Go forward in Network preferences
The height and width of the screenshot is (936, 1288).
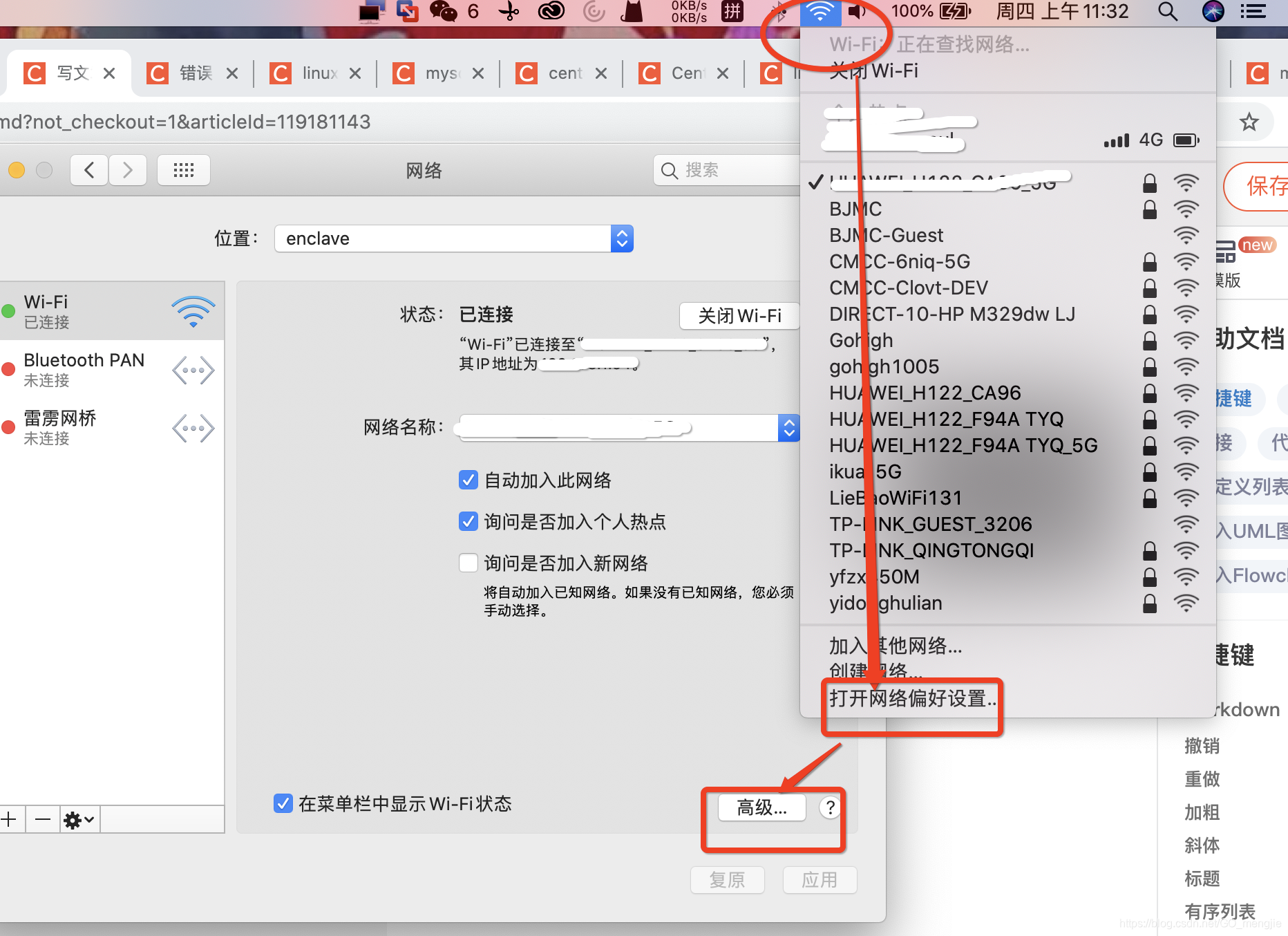pyautogui.click(x=127, y=170)
